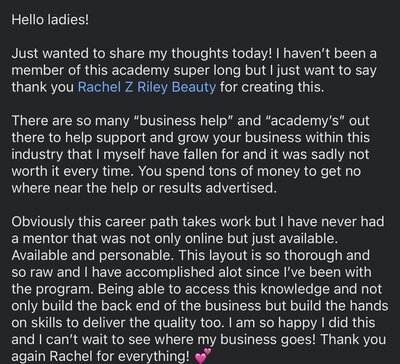Click the "Hello ladies!" greeting line

(50, 20)
